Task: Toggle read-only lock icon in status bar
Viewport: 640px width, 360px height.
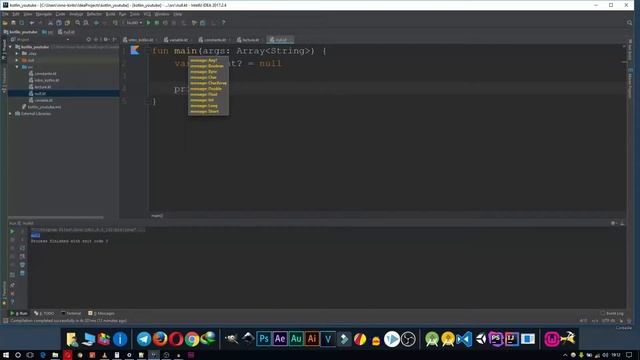Action: coord(621,321)
